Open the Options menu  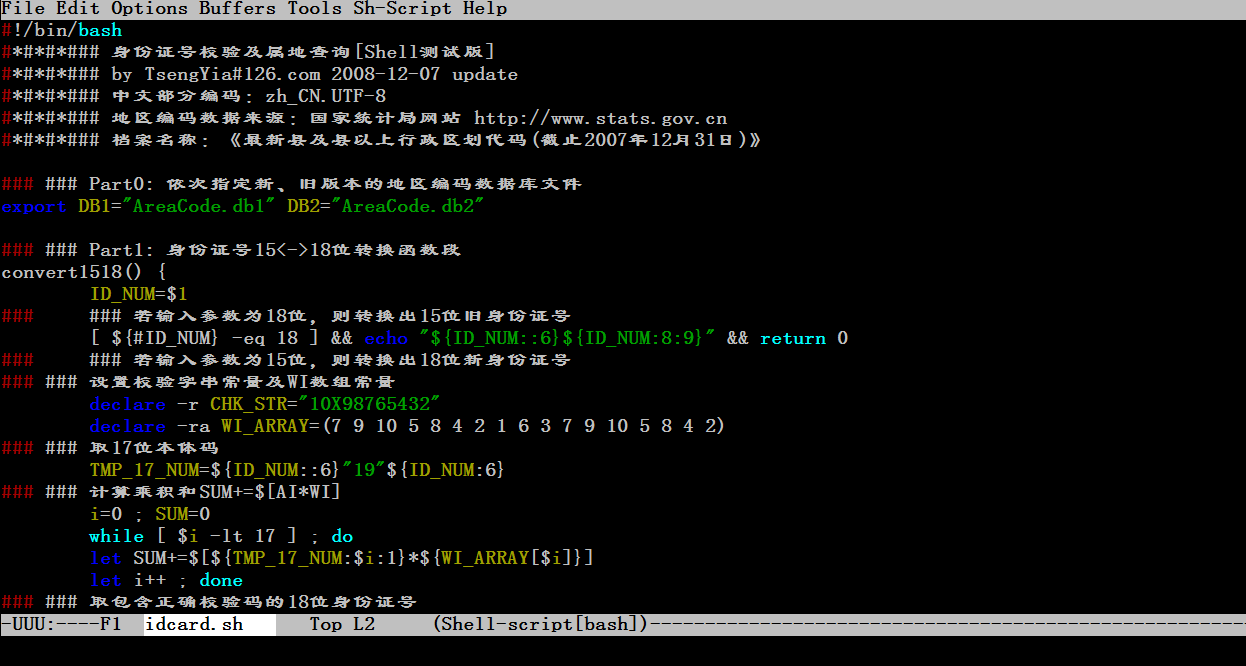pyautogui.click(x=149, y=9)
